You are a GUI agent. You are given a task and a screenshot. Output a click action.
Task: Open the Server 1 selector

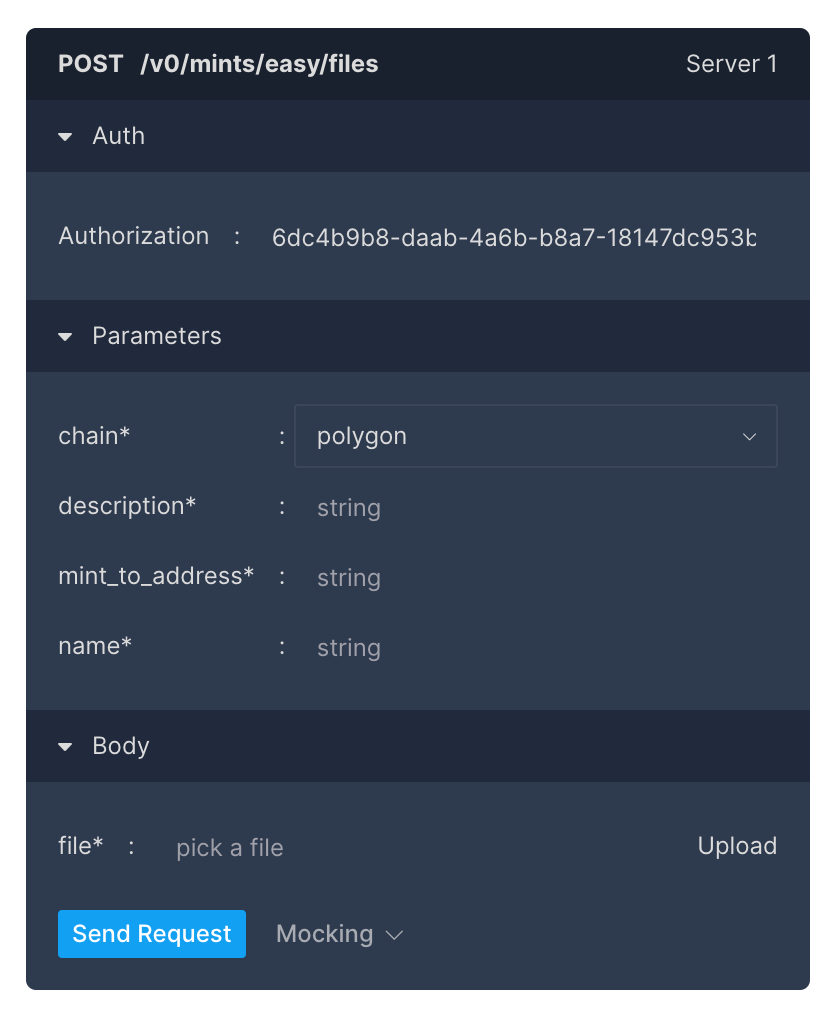point(731,64)
